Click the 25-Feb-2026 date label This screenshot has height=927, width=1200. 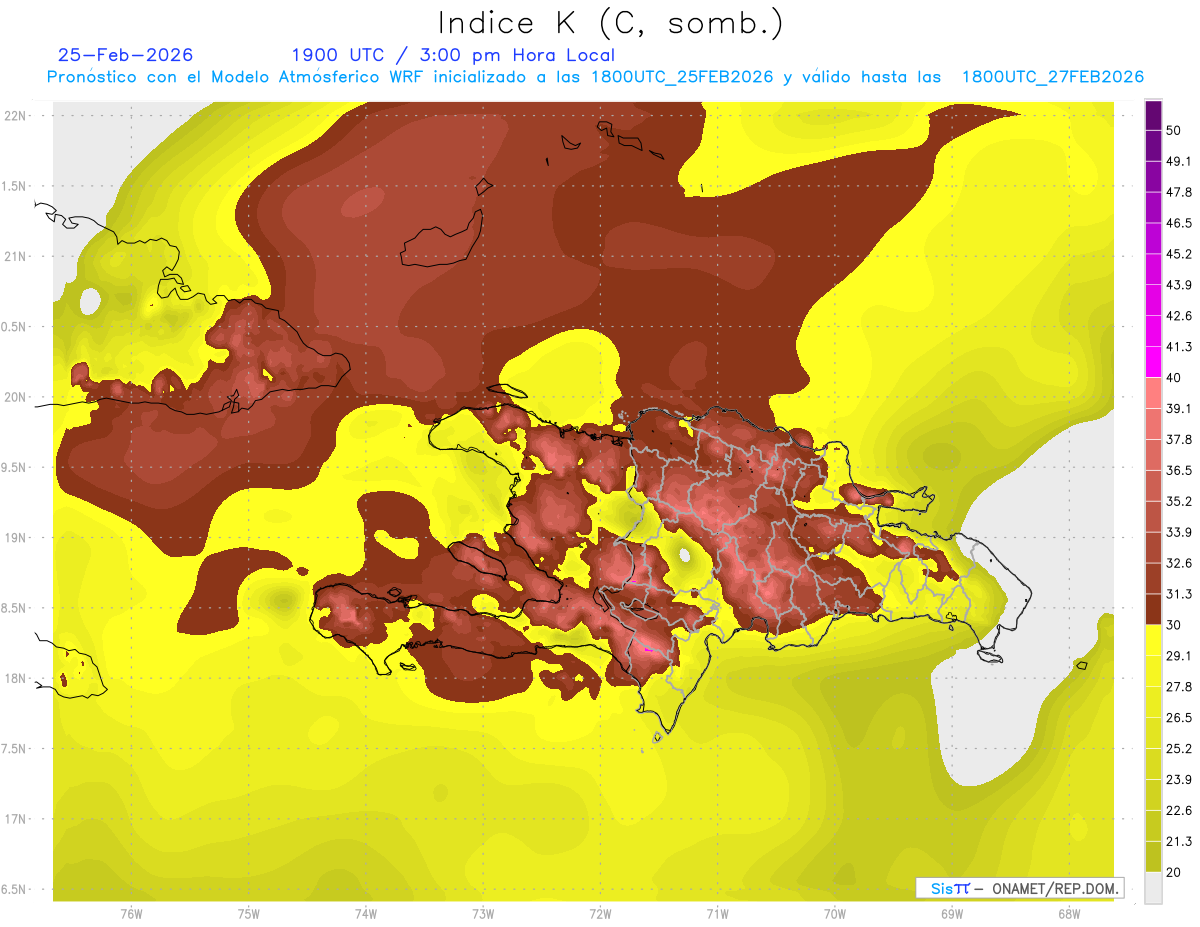click(125, 55)
